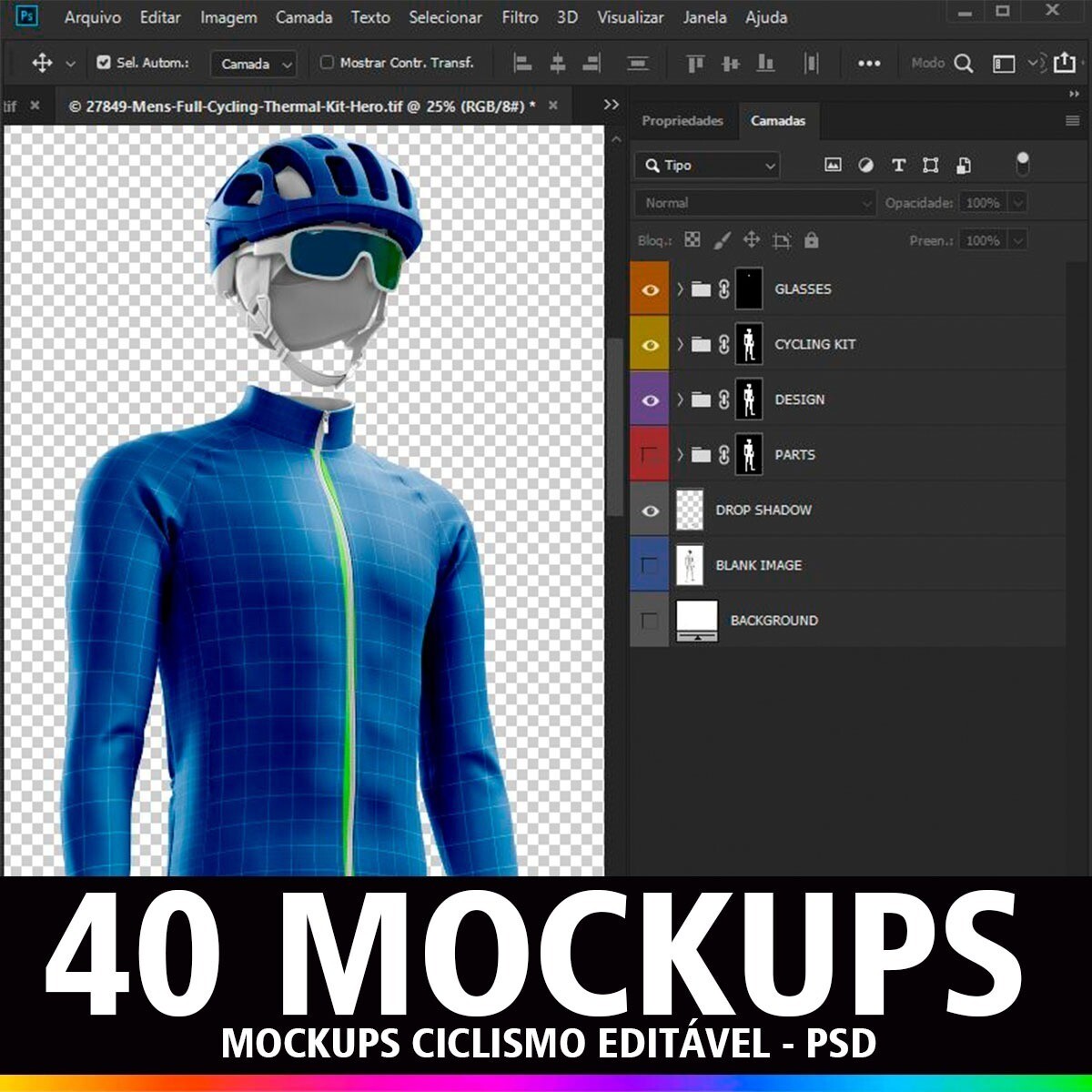Open the Normal blend mode dropdown

754,203
